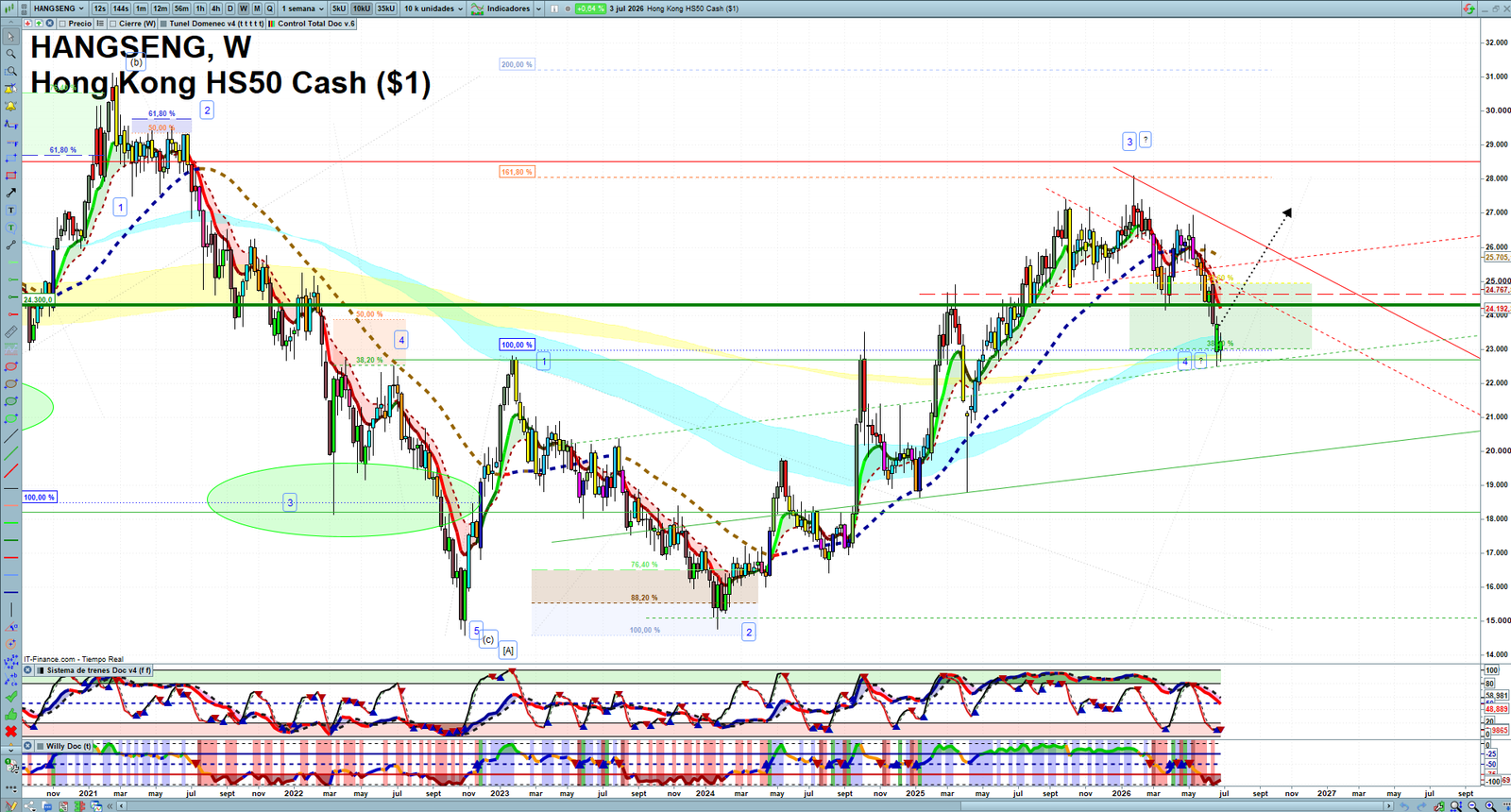Open the 10 k unidades dropdown
The height and width of the screenshot is (812, 1511).
point(433,8)
